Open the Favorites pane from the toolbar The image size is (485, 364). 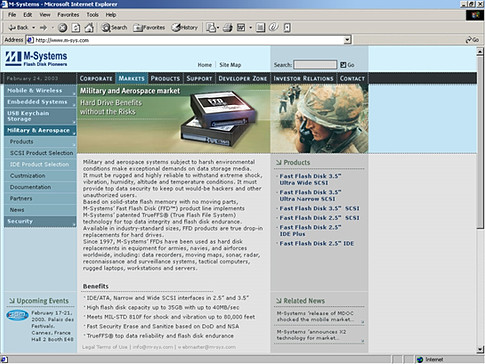tap(149, 27)
